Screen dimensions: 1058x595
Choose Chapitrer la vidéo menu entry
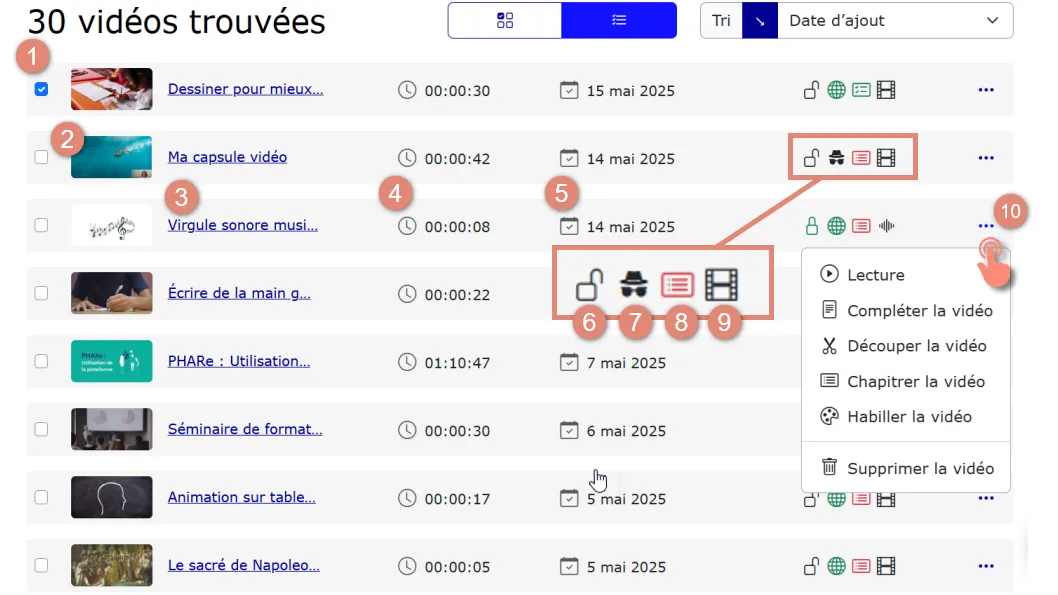tap(906, 381)
